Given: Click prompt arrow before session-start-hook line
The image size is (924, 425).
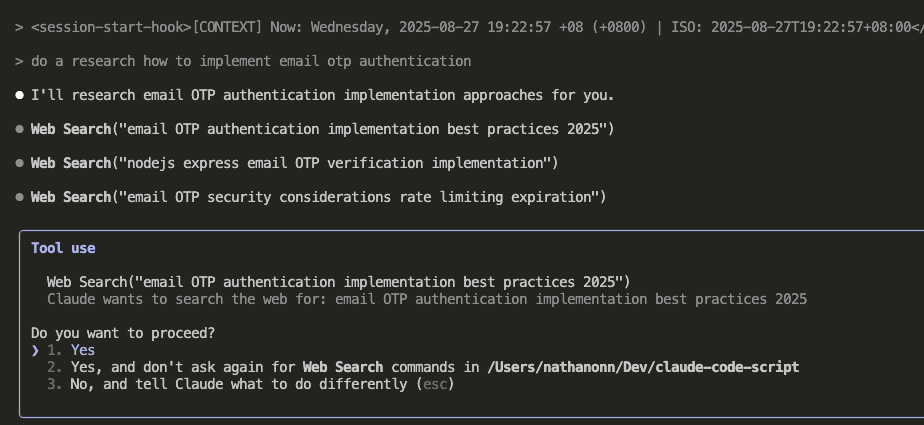Looking at the screenshot, I should tap(19, 27).
